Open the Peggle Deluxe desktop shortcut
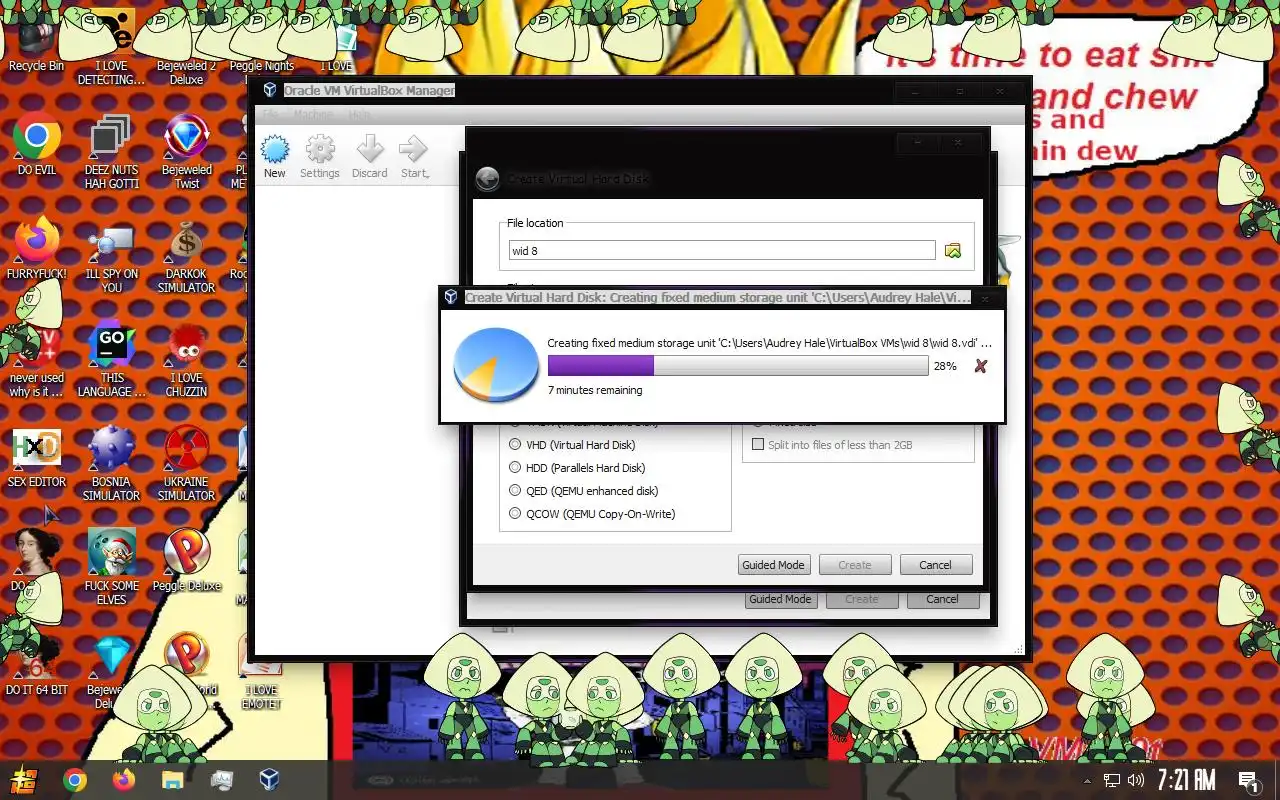The width and height of the screenshot is (1280, 800). pyautogui.click(x=187, y=560)
